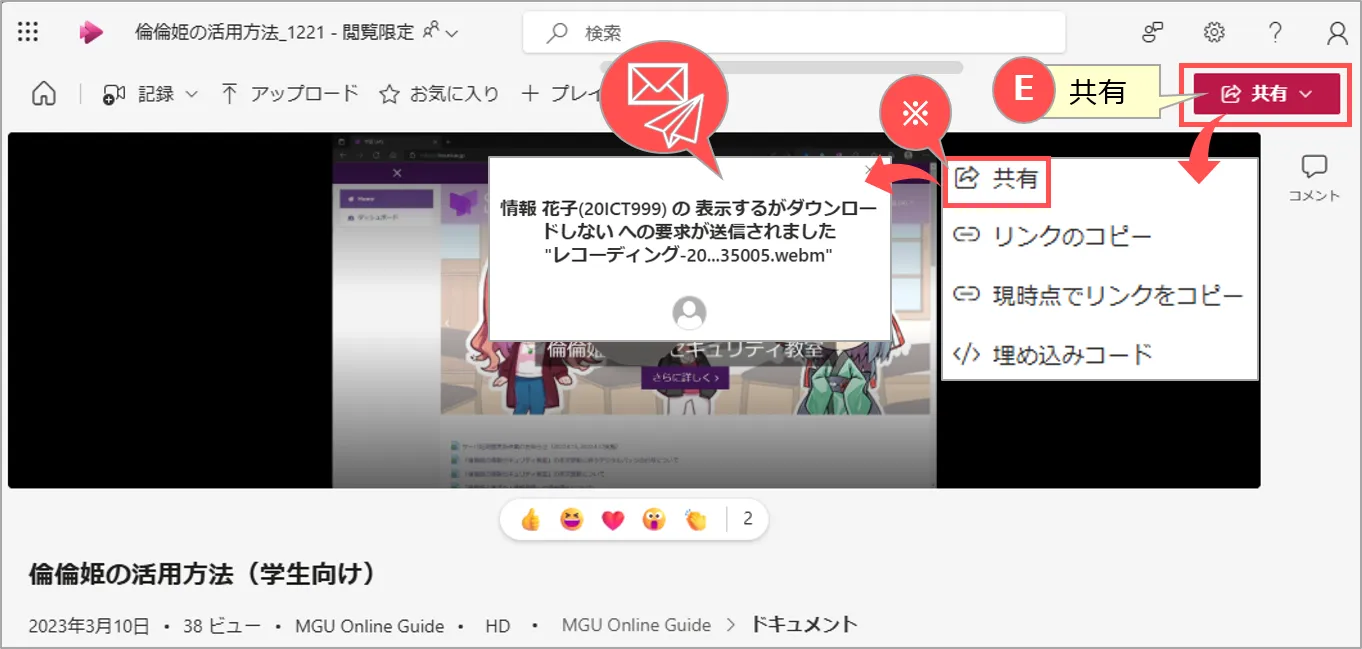This screenshot has height=649, width=1362.
Task: React with the laughing face emoji
Action: [x=571, y=520]
